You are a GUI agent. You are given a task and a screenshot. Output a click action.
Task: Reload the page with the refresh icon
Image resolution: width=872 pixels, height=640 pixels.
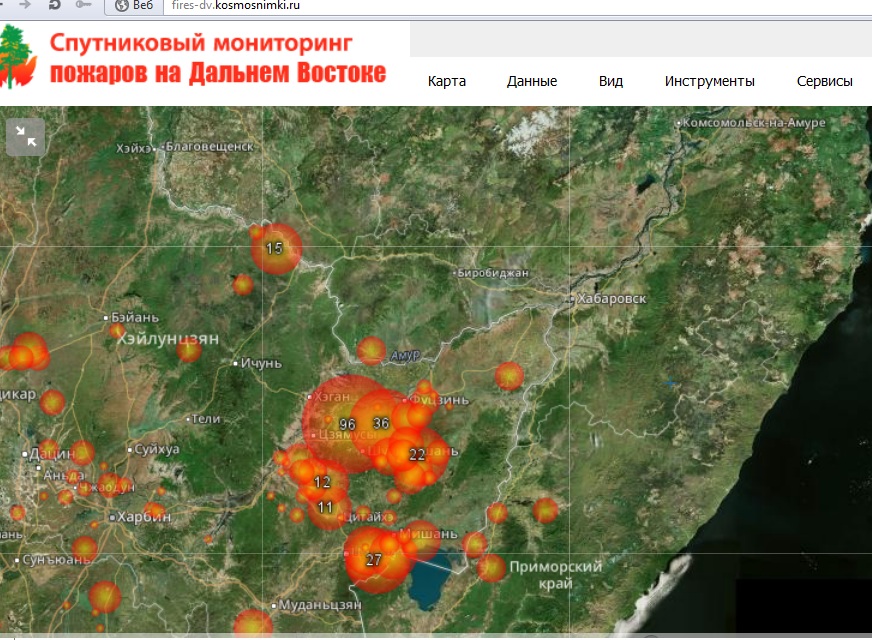[x=54, y=6]
